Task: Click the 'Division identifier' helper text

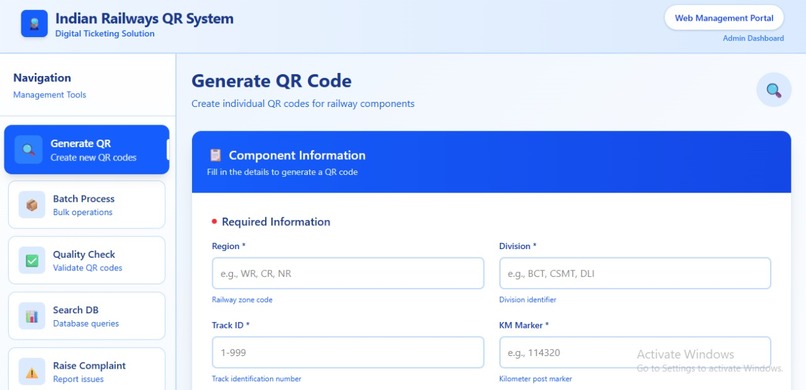Action: (x=527, y=300)
